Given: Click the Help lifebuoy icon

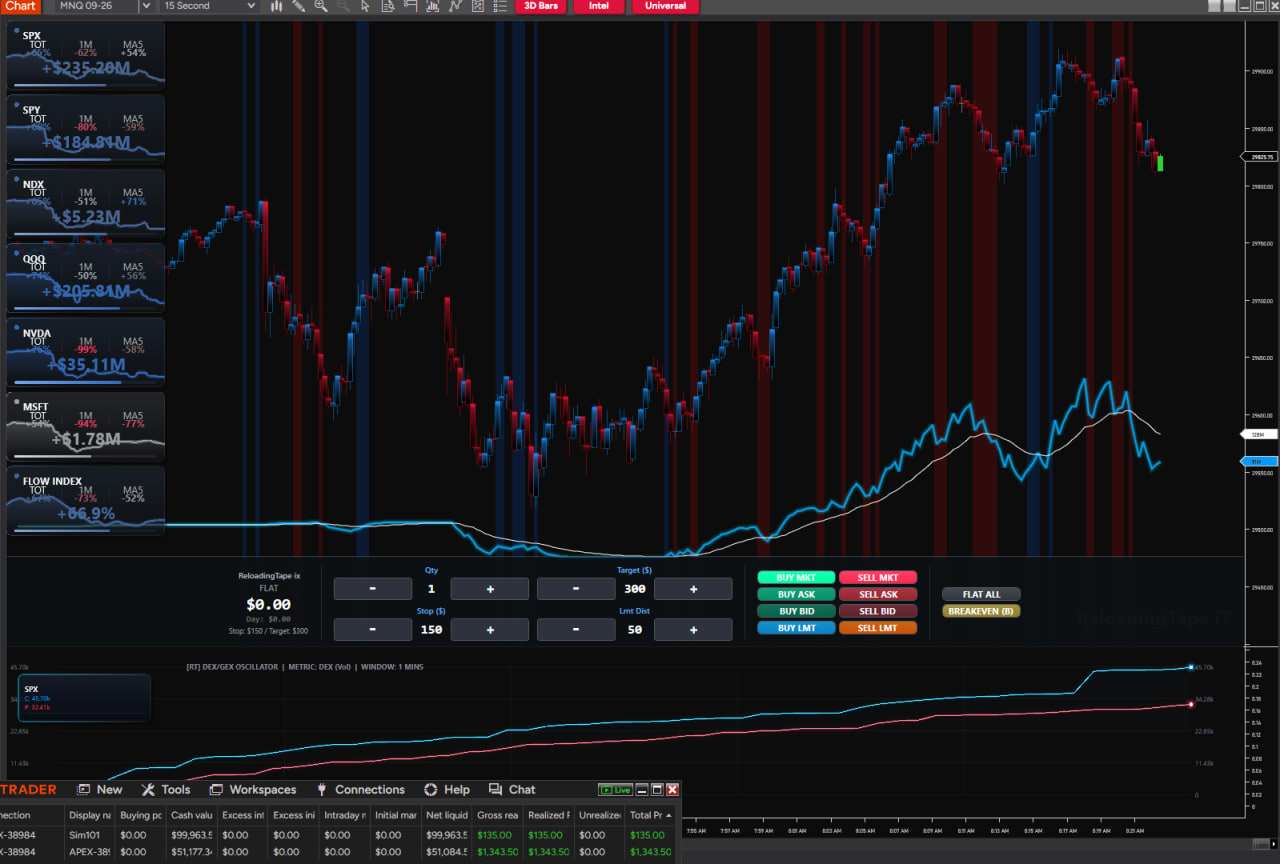Looking at the screenshot, I should (x=430, y=790).
